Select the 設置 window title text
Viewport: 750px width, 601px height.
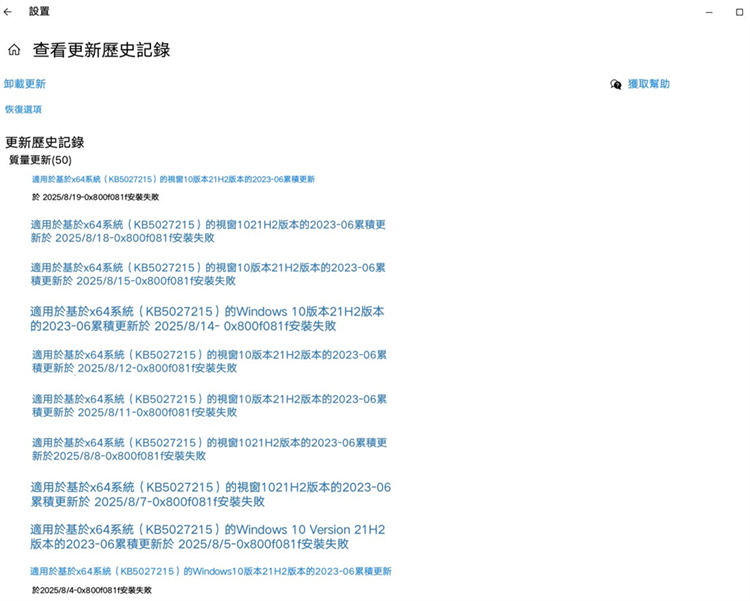point(39,11)
